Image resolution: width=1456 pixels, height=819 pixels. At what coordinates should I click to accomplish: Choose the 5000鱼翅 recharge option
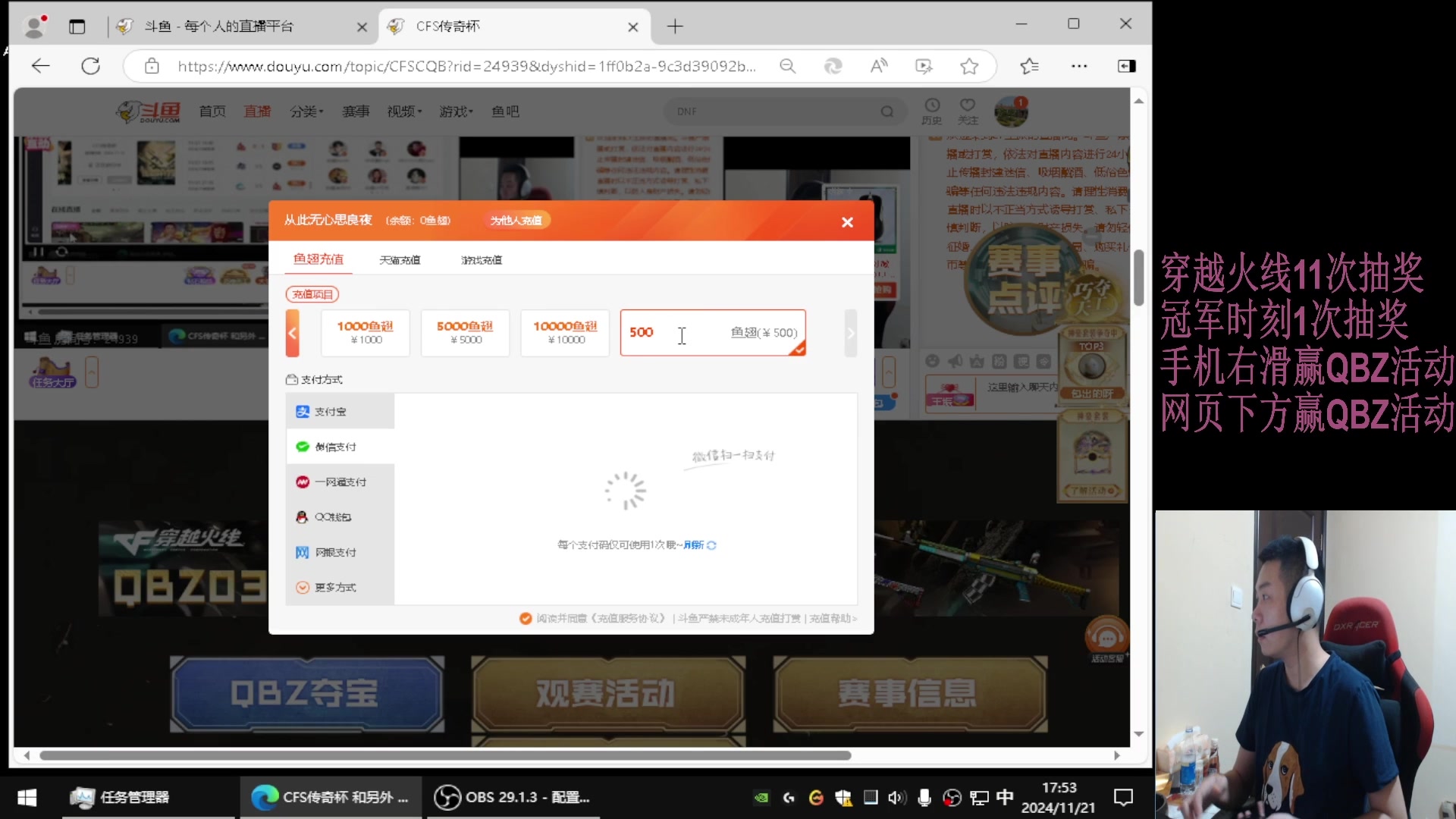[465, 332]
